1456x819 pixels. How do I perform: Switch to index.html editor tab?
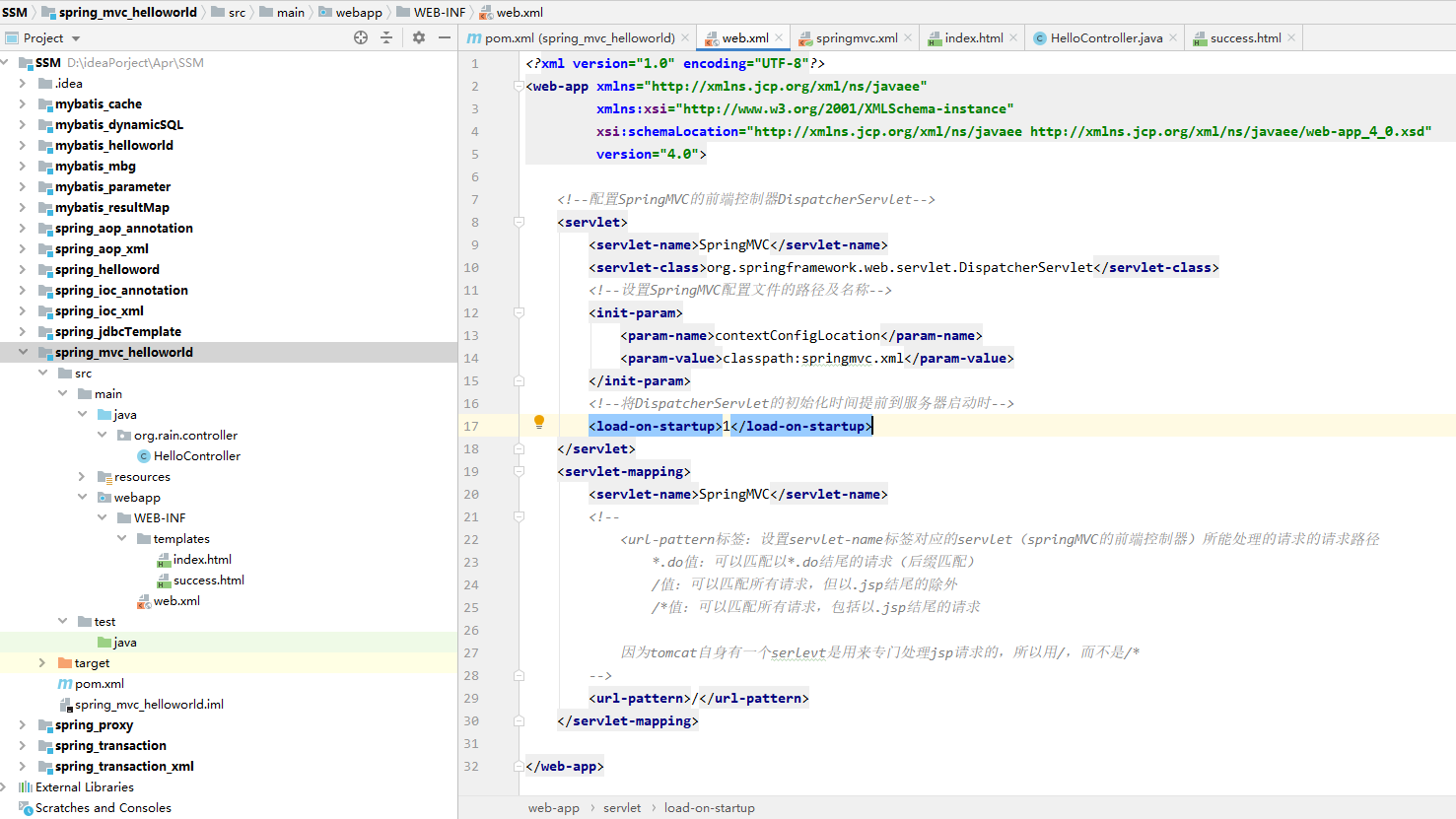pyautogui.click(x=974, y=38)
